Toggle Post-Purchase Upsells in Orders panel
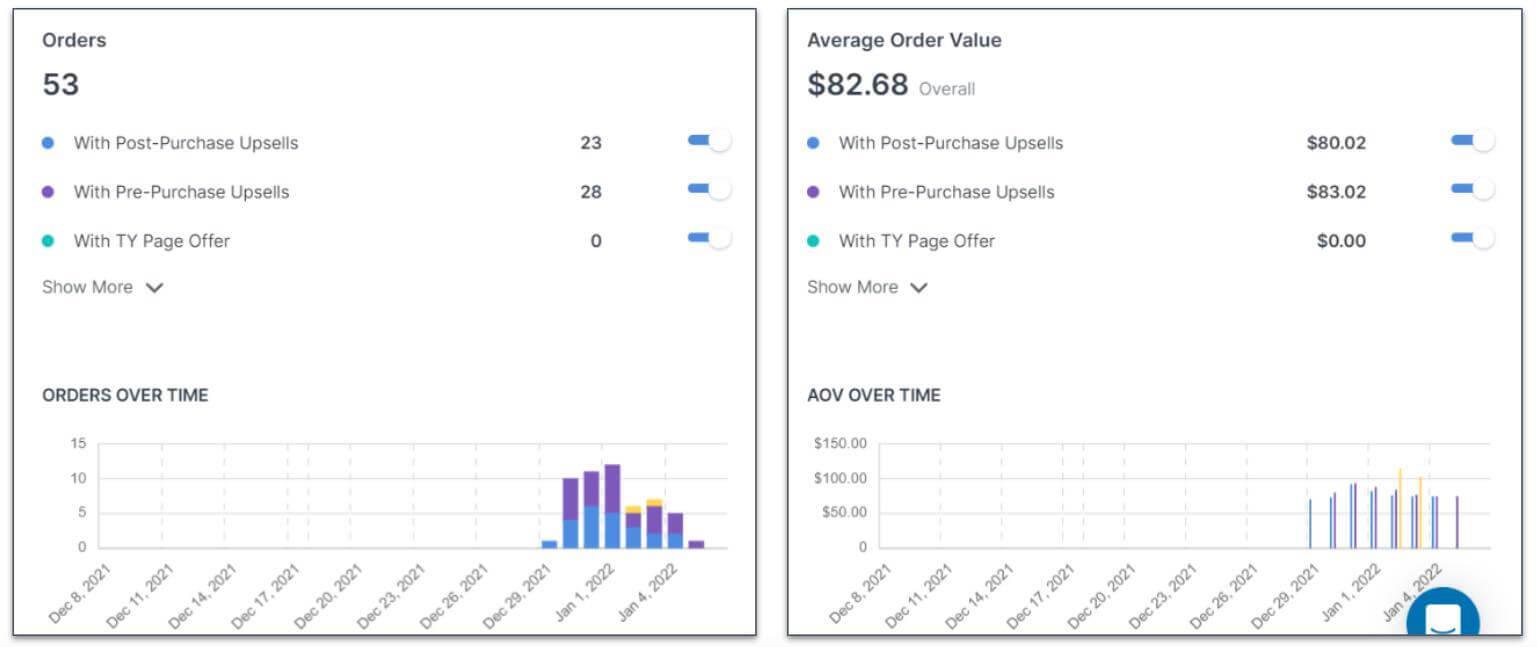Screen dimensions: 1537x647 (x=709, y=141)
